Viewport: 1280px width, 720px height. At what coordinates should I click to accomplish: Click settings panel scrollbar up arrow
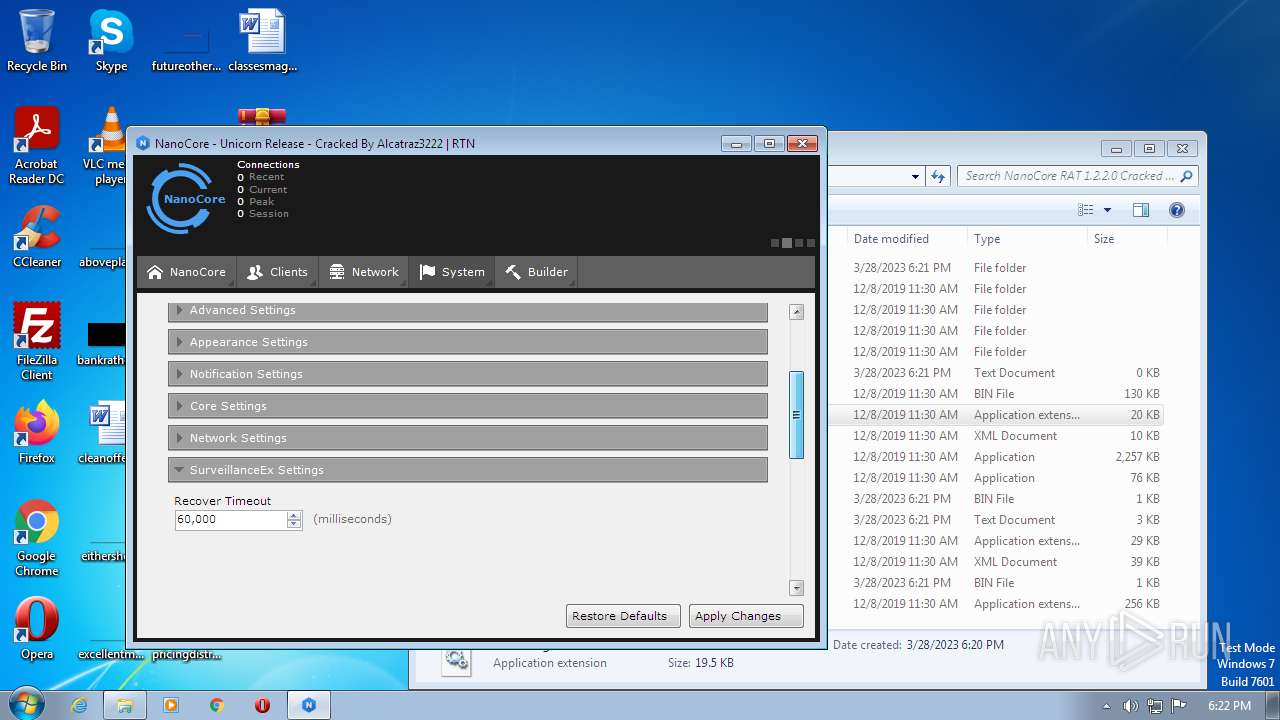tap(797, 312)
